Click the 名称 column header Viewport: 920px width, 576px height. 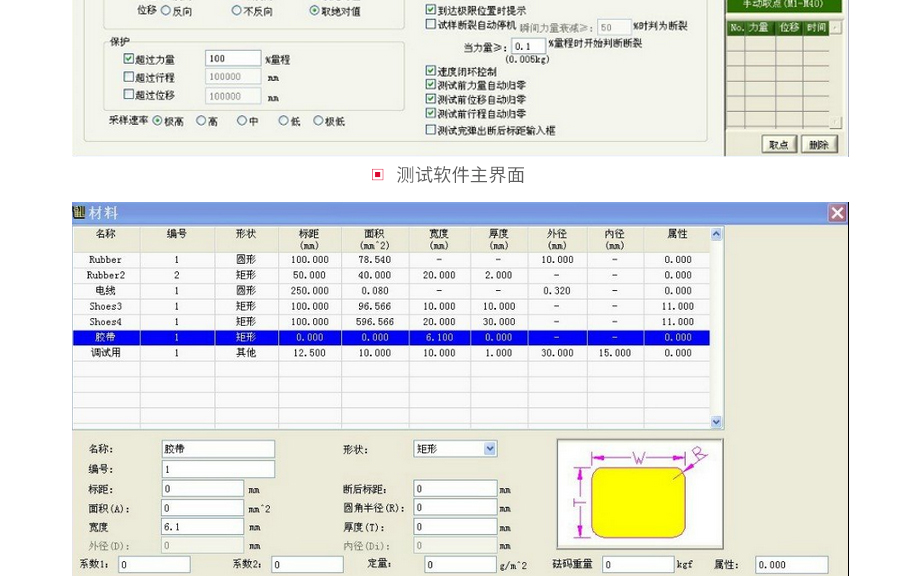[106, 235]
